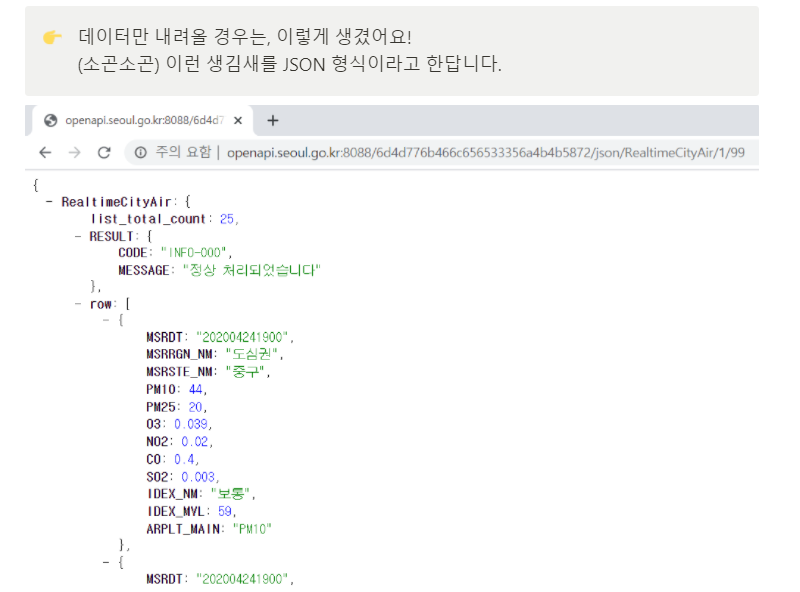Viewport: 800px width, 592px height.
Task: Click the NO2 value 0.02
Action: pyautogui.click(x=194, y=441)
